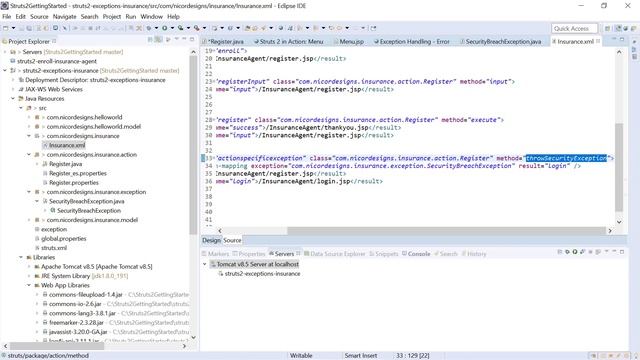The width and height of the screenshot is (640, 360).
Task: Click the Save toolbar icon
Action: 22,28
